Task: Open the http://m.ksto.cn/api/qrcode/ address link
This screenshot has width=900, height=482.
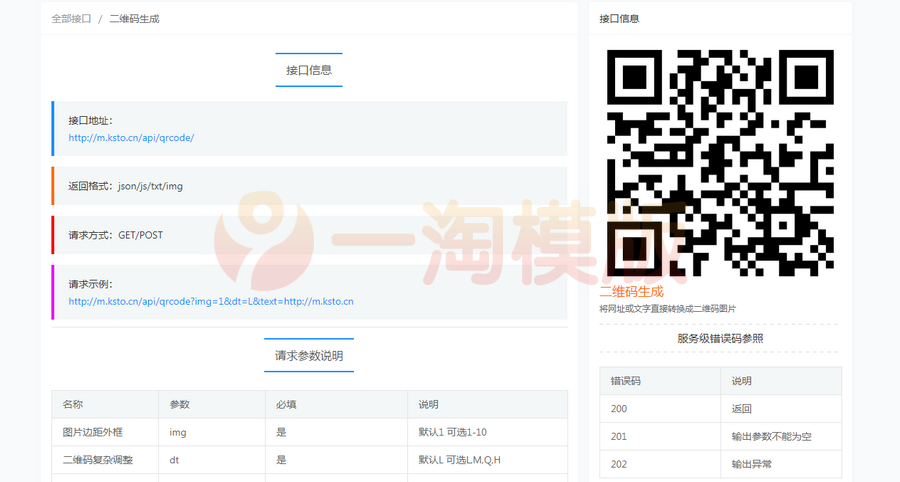Action: click(x=131, y=138)
